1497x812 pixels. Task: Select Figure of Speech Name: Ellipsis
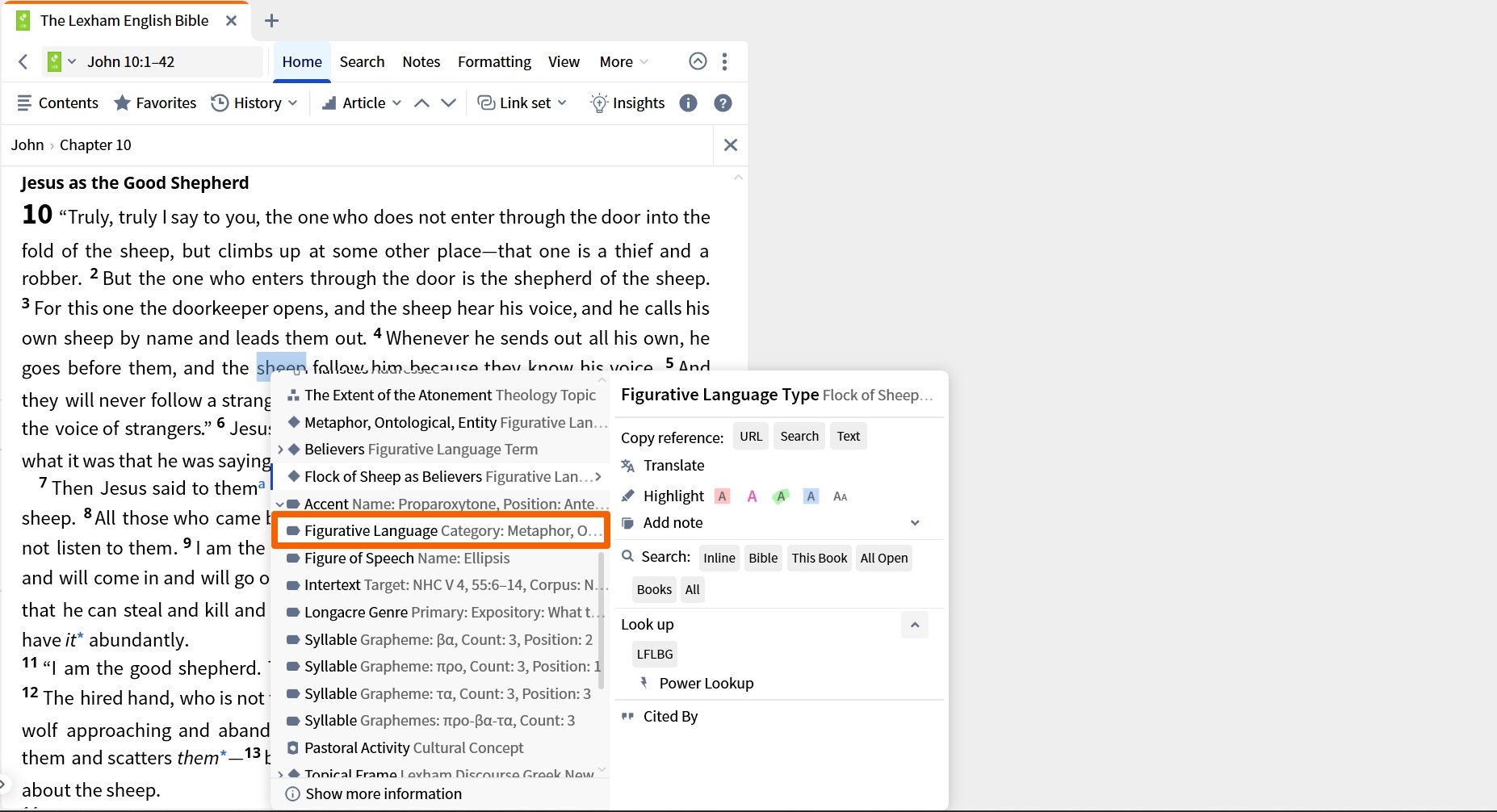(x=441, y=558)
